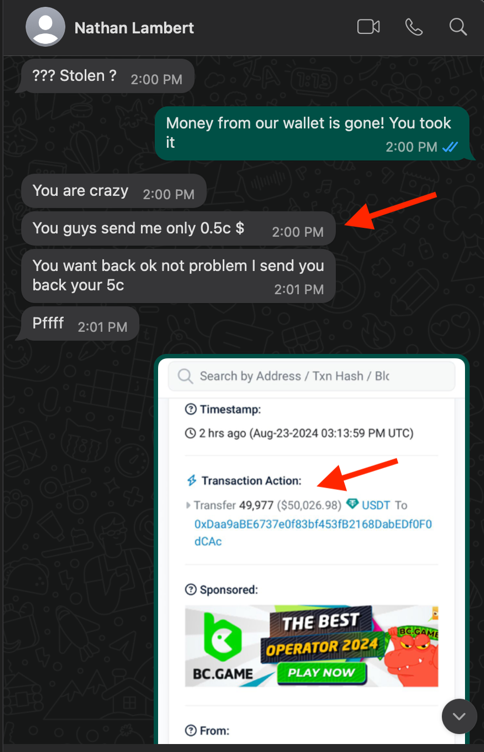
Task: Open the BC.GAME sponsored banner image
Action: pos(311,646)
